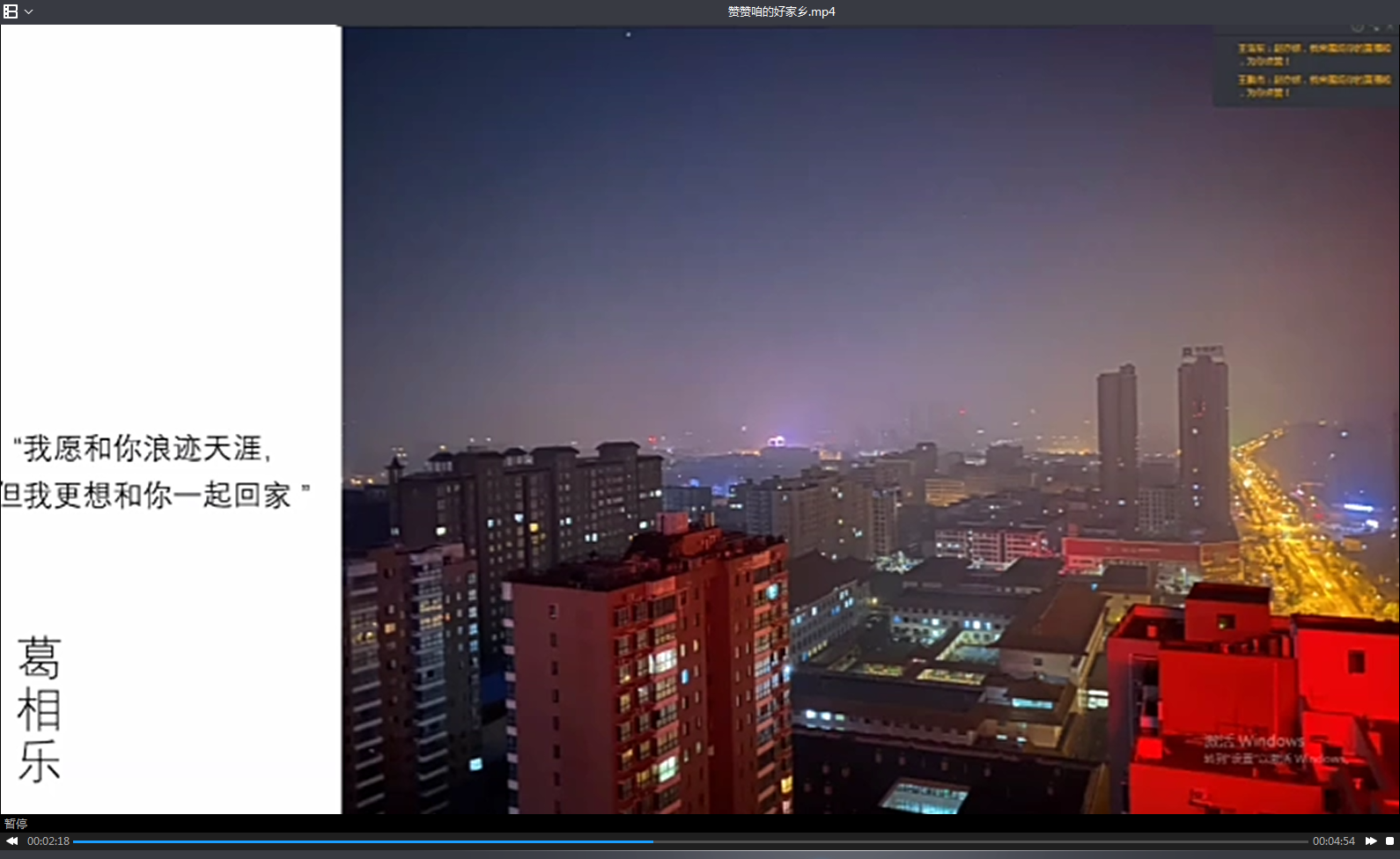
Task: Click the quote line 但我更想和你一起回家
Action: (150, 496)
